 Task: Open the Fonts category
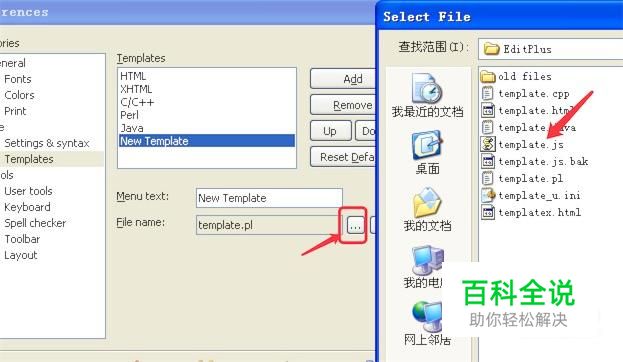(18, 79)
